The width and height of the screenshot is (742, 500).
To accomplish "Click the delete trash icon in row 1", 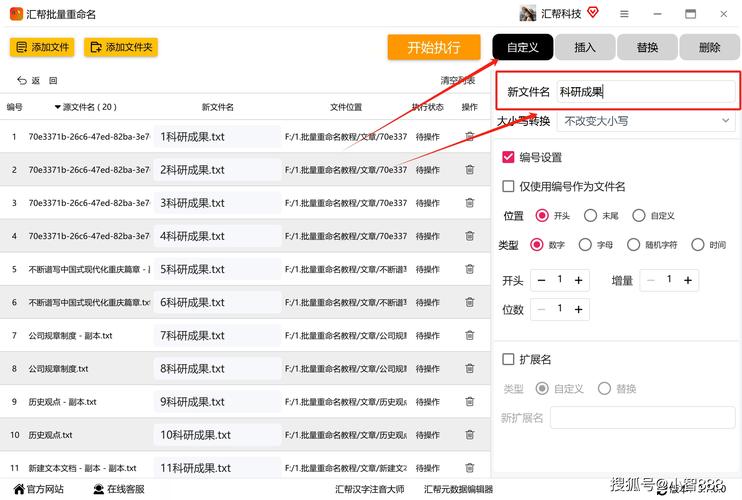I will tap(470, 137).
